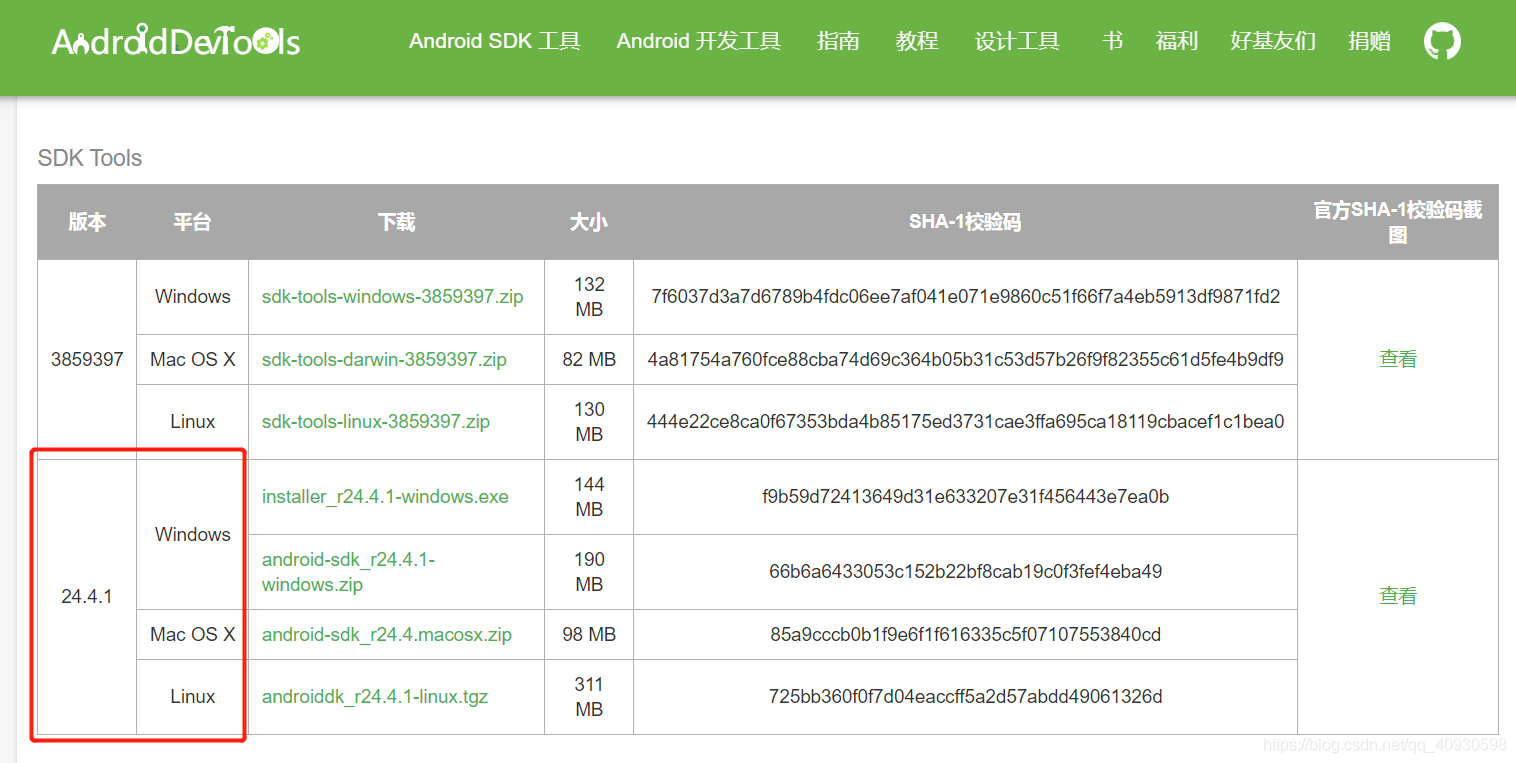Open the 设计工具 menu
This screenshot has width=1516, height=763.
(1017, 41)
